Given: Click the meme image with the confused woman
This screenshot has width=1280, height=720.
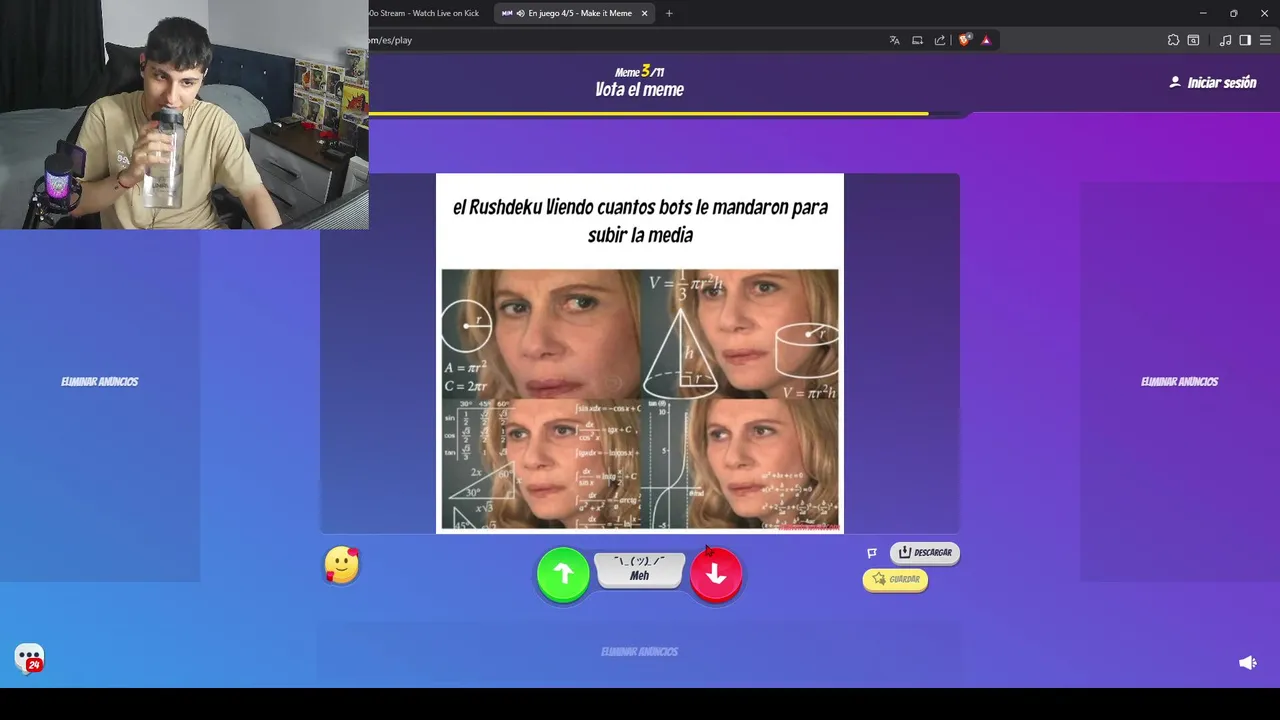Looking at the screenshot, I should pyautogui.click(x=640, y=399).
